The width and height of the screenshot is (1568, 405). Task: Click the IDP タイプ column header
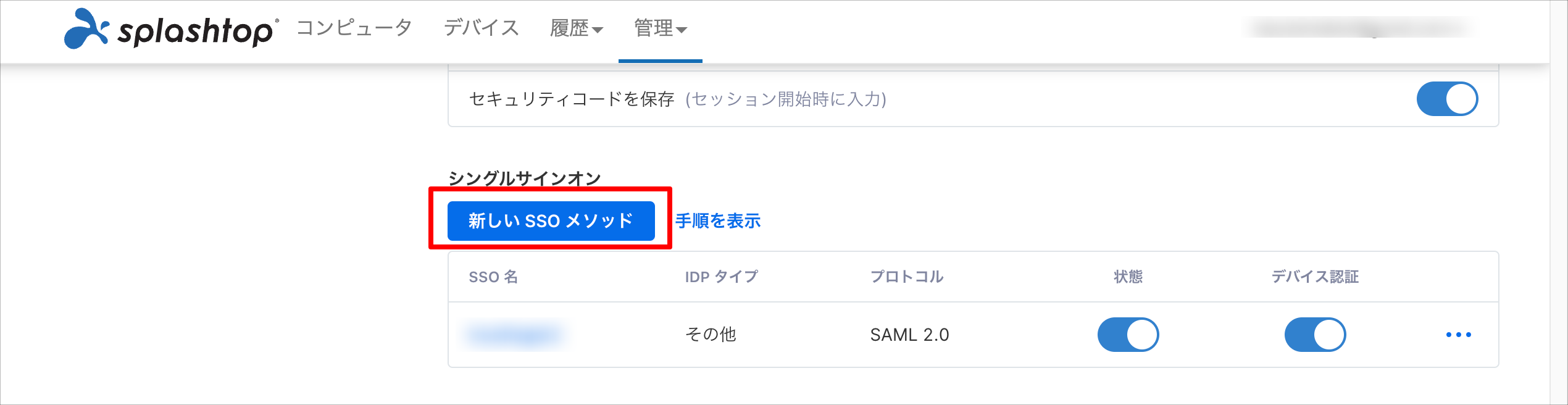pos(721,277)
